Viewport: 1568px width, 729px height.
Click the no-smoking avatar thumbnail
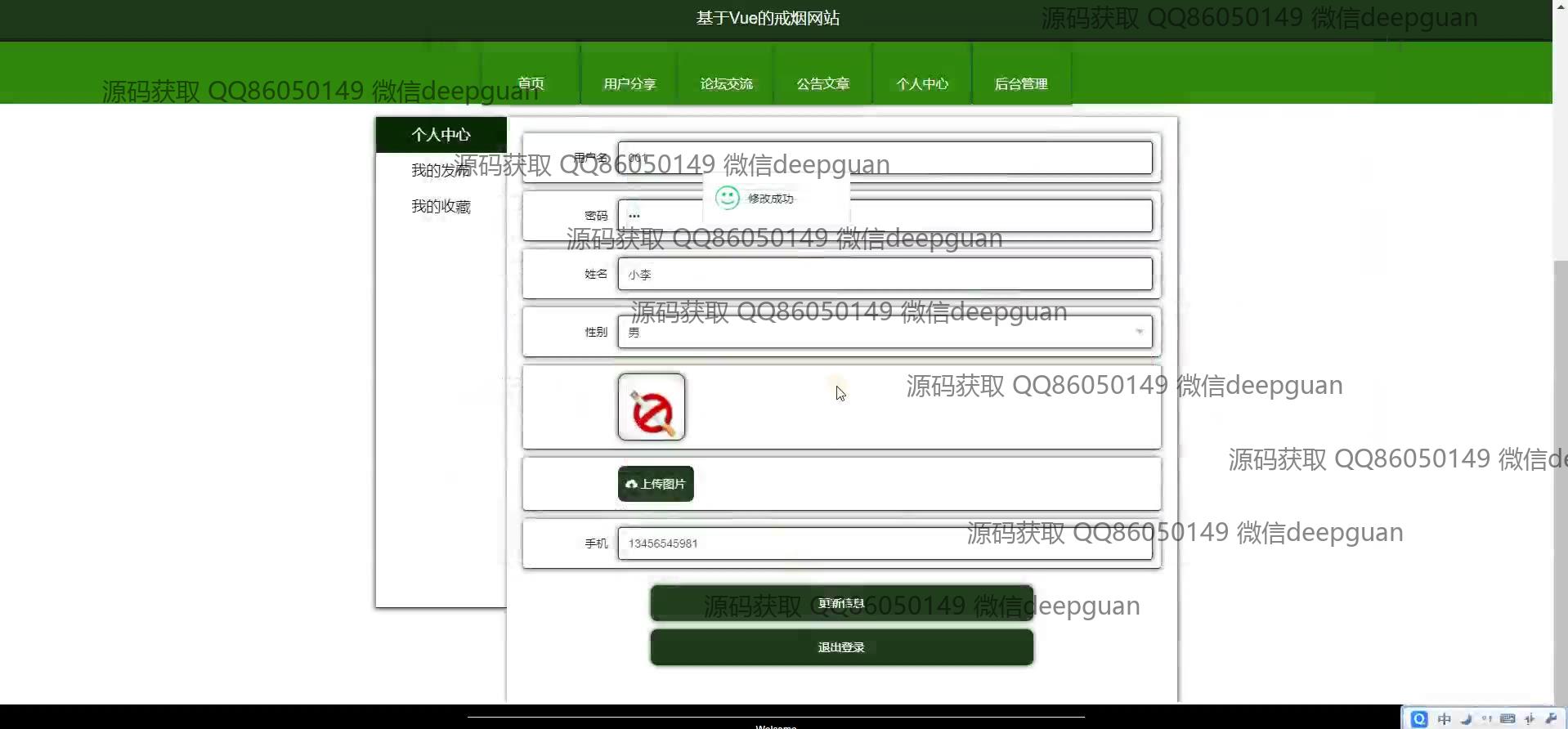coord(652,407)
